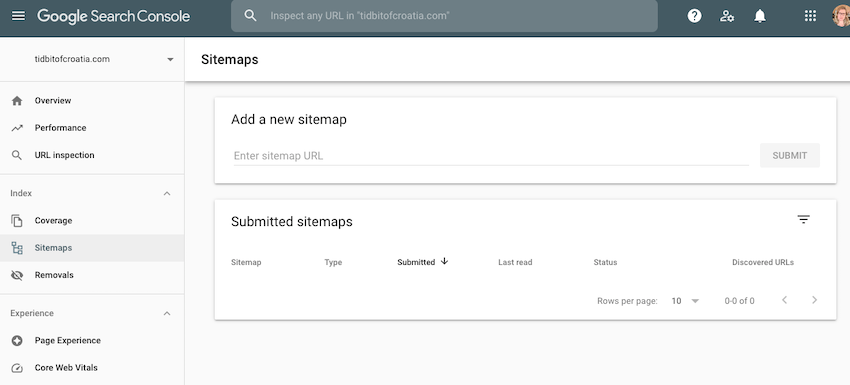Sort by Submitted column header
Viewport: 850px width, 385px height.
click(416, 262)
